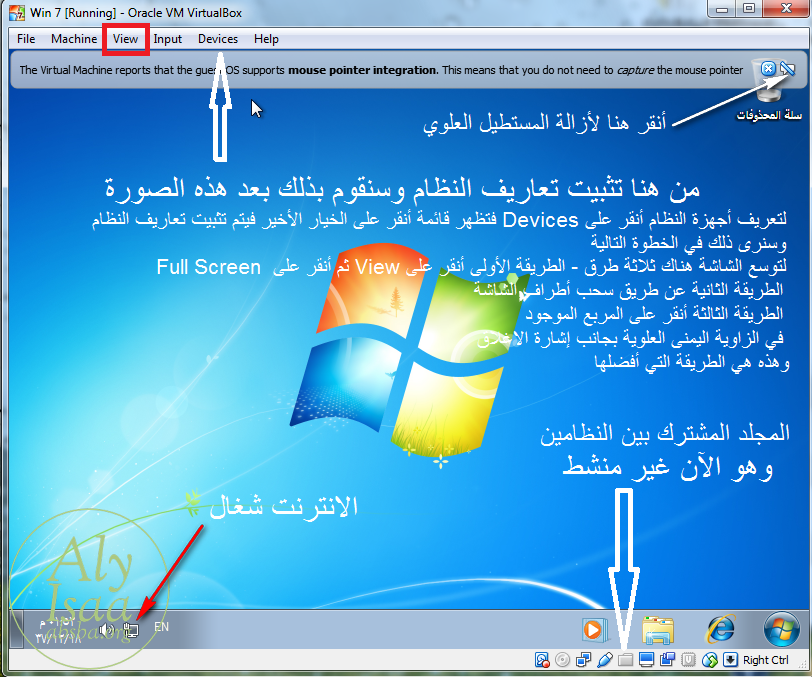Click the Windows 7 Start button
Screen dimensions: 812x677
click(x=780, y=629)
